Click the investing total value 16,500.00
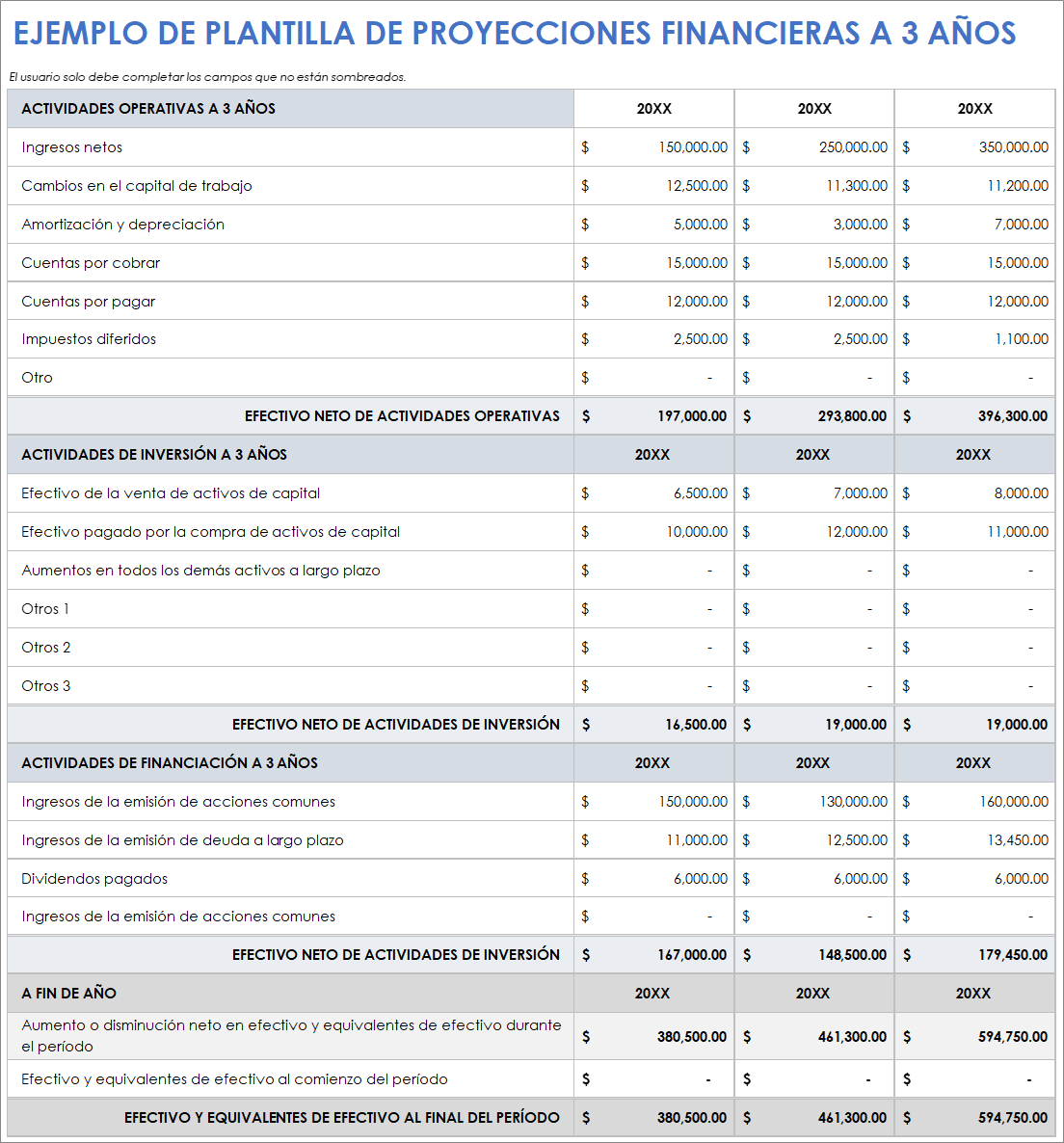 coord(692,724)
